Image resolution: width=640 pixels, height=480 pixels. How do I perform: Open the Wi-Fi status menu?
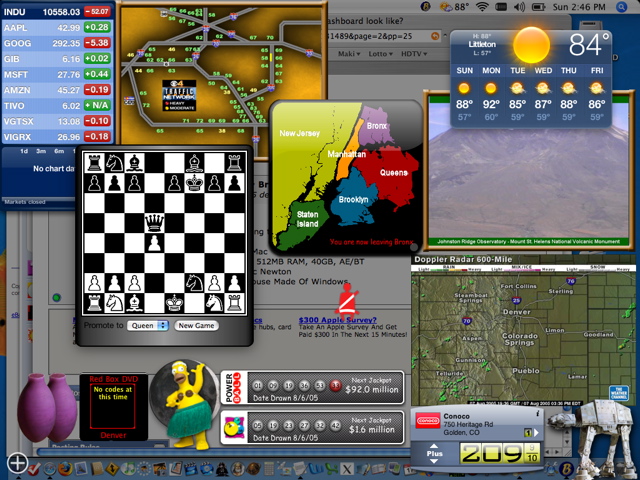[x=482, y=7]
